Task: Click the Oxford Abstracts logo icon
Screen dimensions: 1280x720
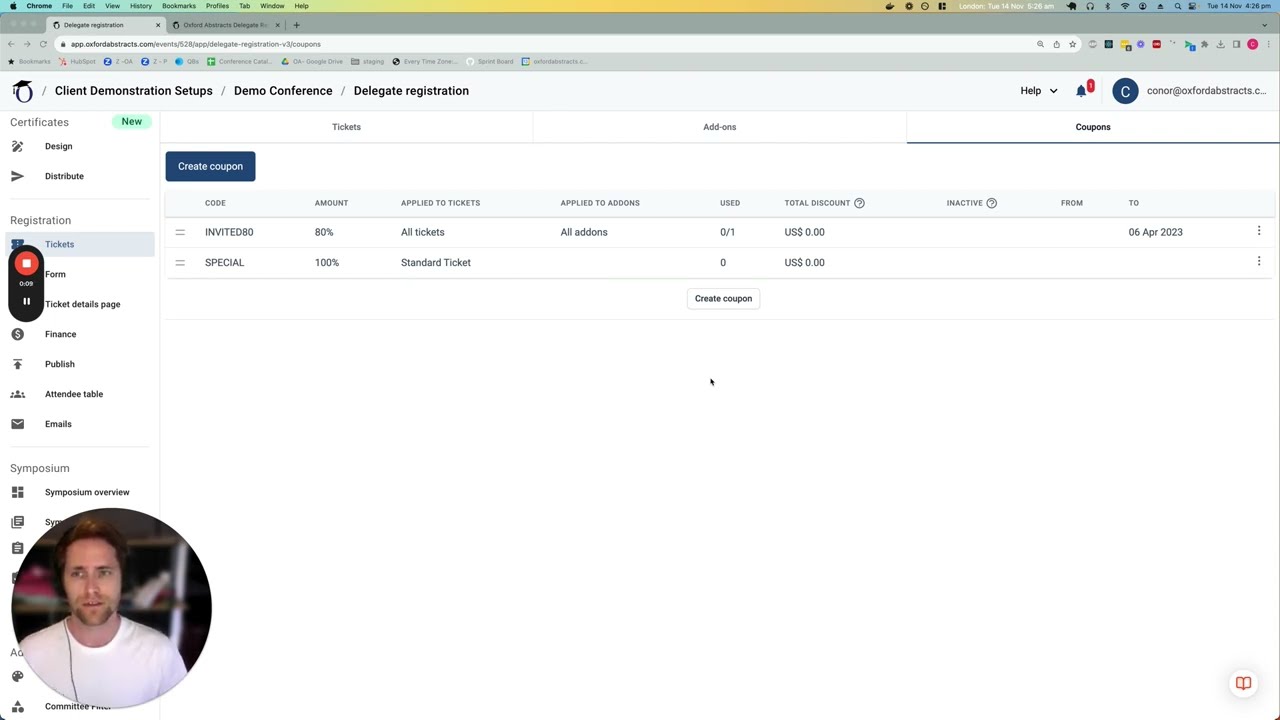Action: pyautogui.click(x=22, y=91)
